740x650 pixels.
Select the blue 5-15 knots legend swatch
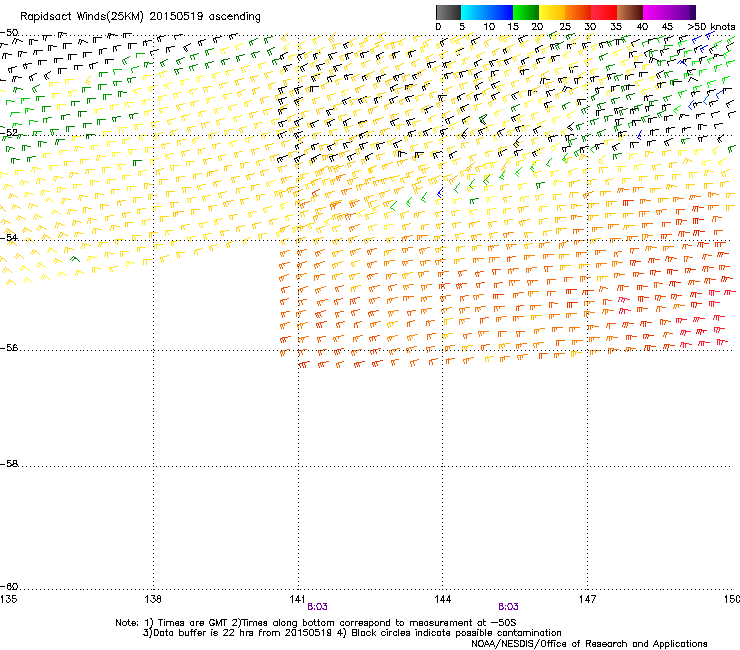point(487,12)
